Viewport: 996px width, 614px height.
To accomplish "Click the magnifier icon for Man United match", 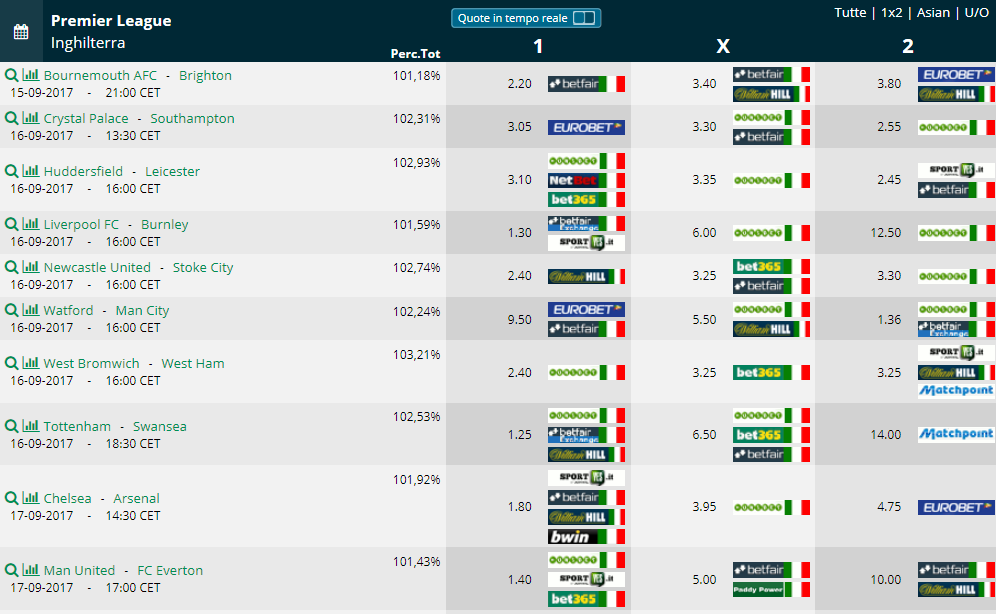I will click(x=11, y=570).
